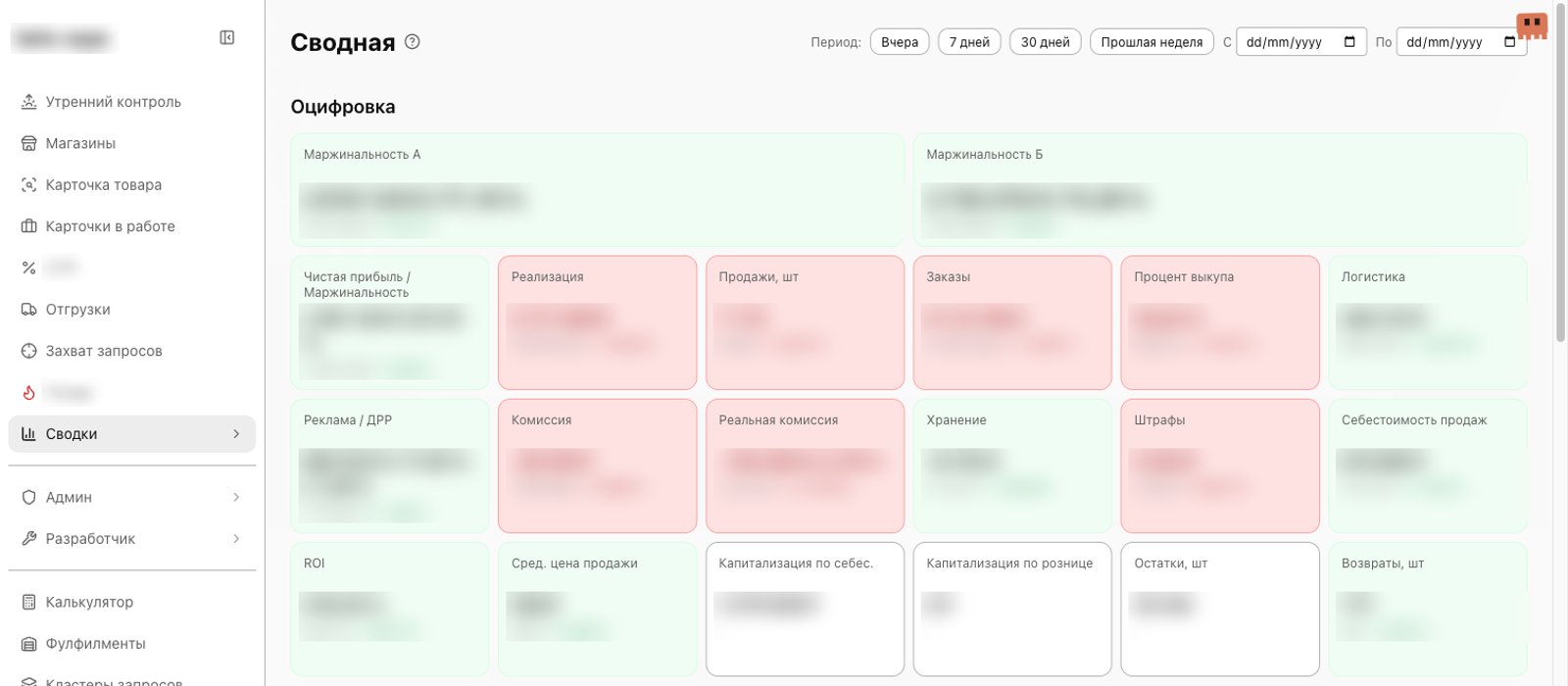The width and height of the screenshot is (1568, 686).
Task: Open calendar picker in the С date field
Action: click(x=1349, y=41)
